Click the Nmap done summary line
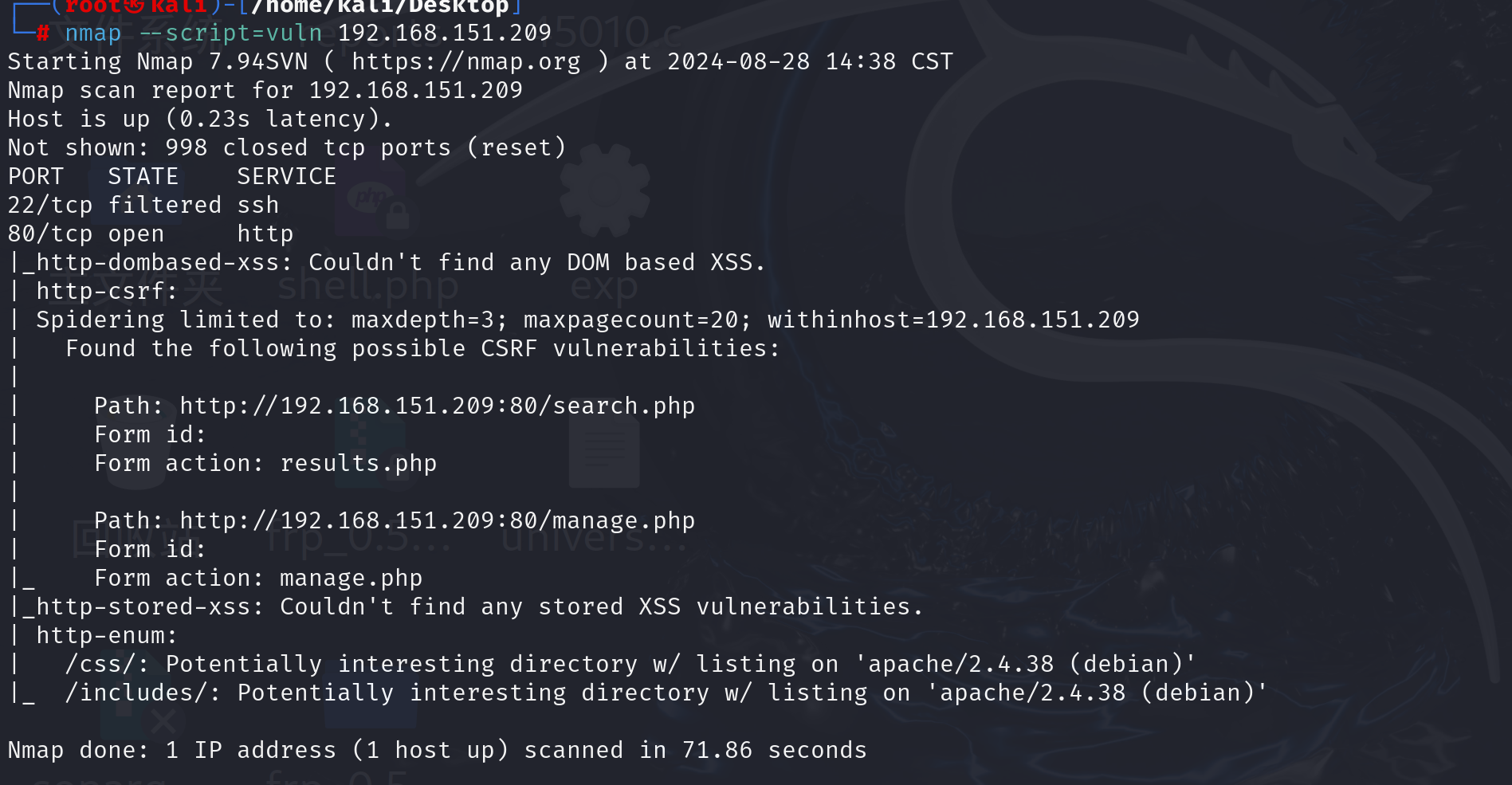 [438, 750]
